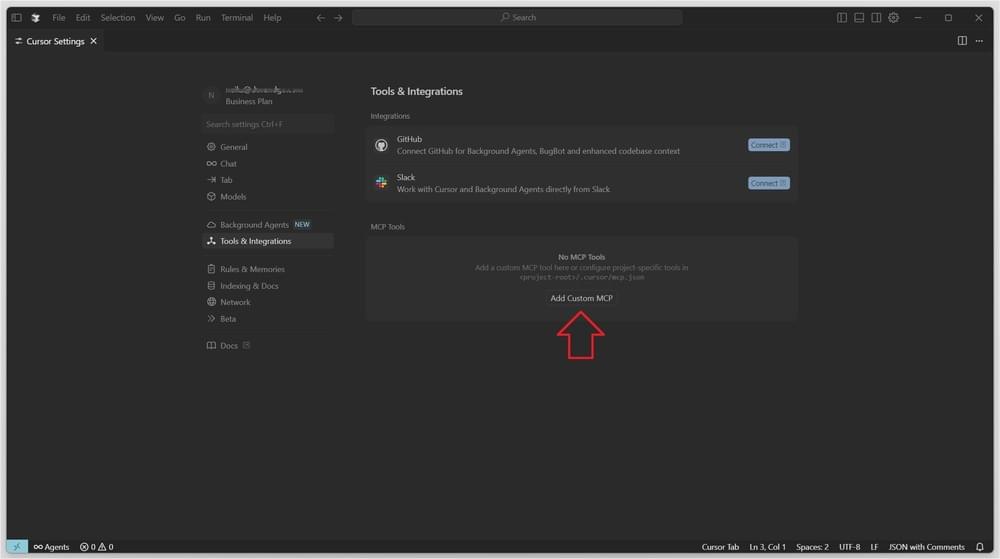Open the Selection menu

tap(118, 18)
